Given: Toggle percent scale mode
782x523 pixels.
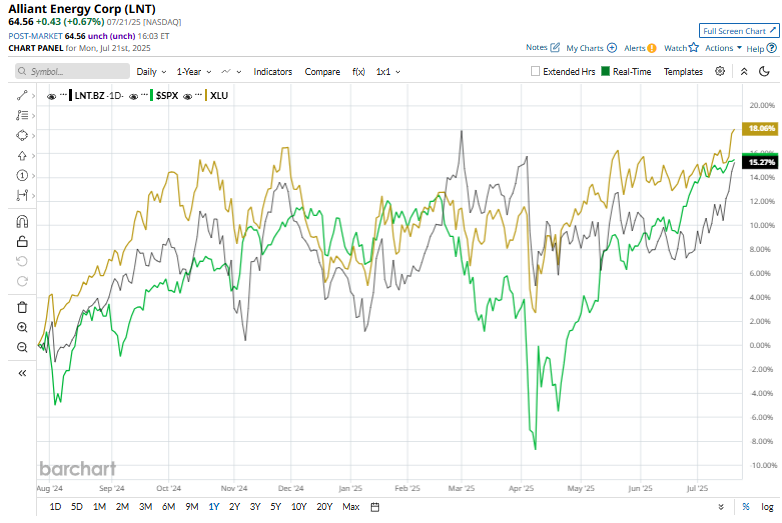Looking at the screenshot, I should click(x=746, y=507).
